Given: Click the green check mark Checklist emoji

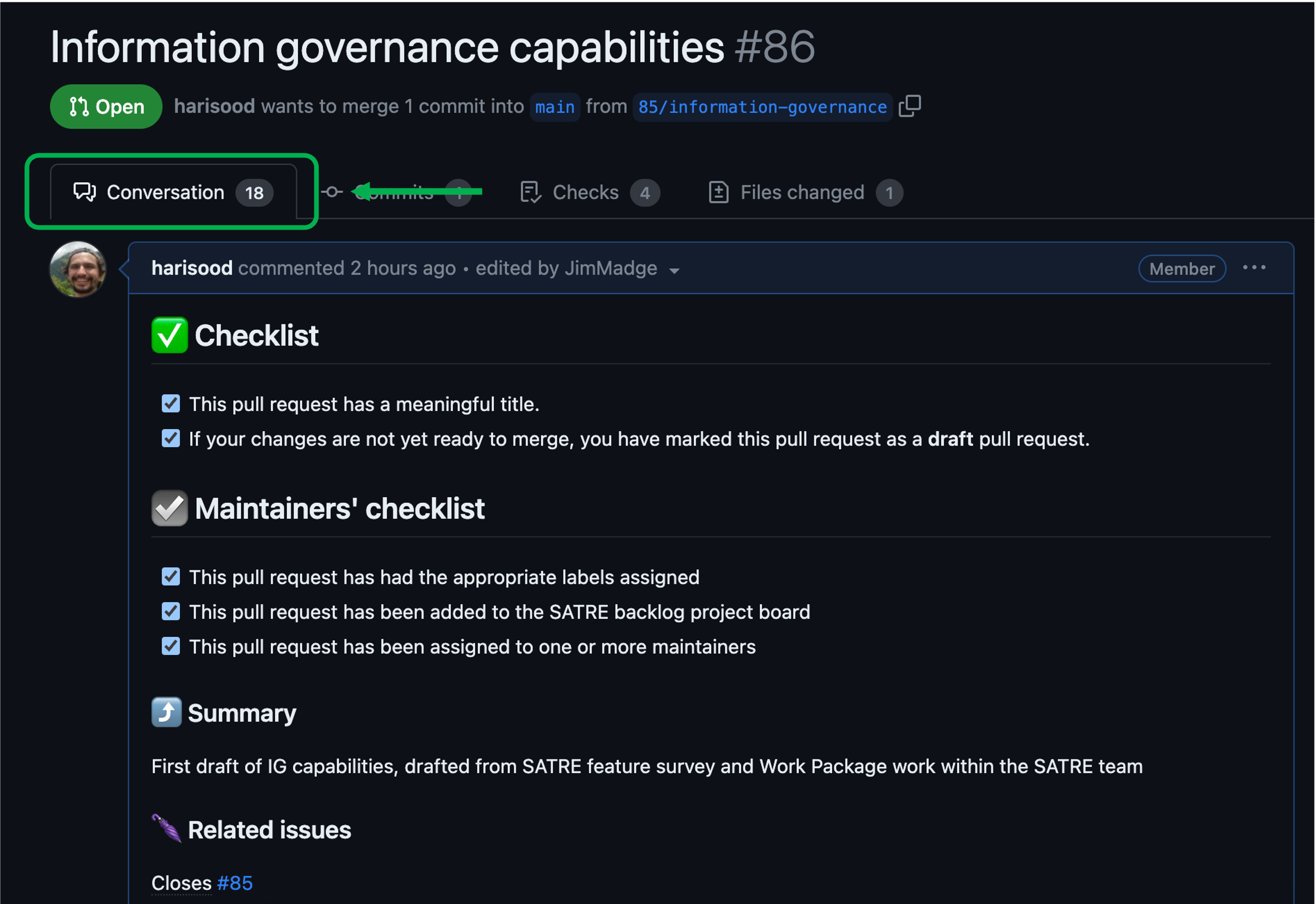Looking at the screenshot, I should tap(169, 336).
